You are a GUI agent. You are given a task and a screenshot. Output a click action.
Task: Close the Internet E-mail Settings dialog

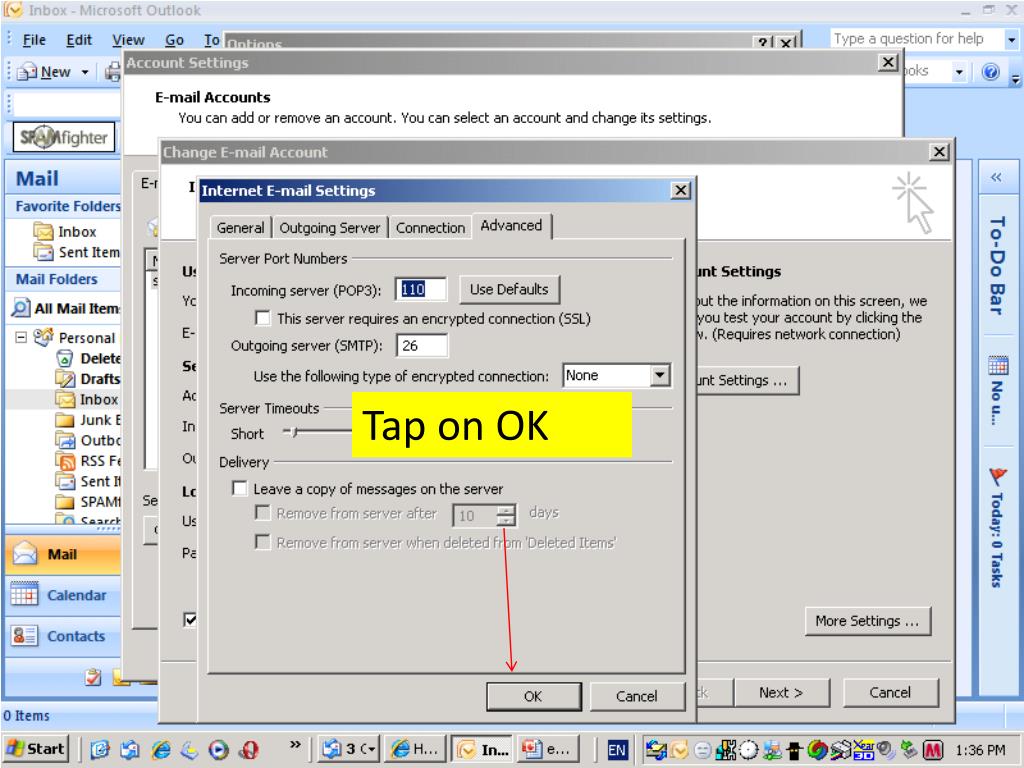(680, 190)
